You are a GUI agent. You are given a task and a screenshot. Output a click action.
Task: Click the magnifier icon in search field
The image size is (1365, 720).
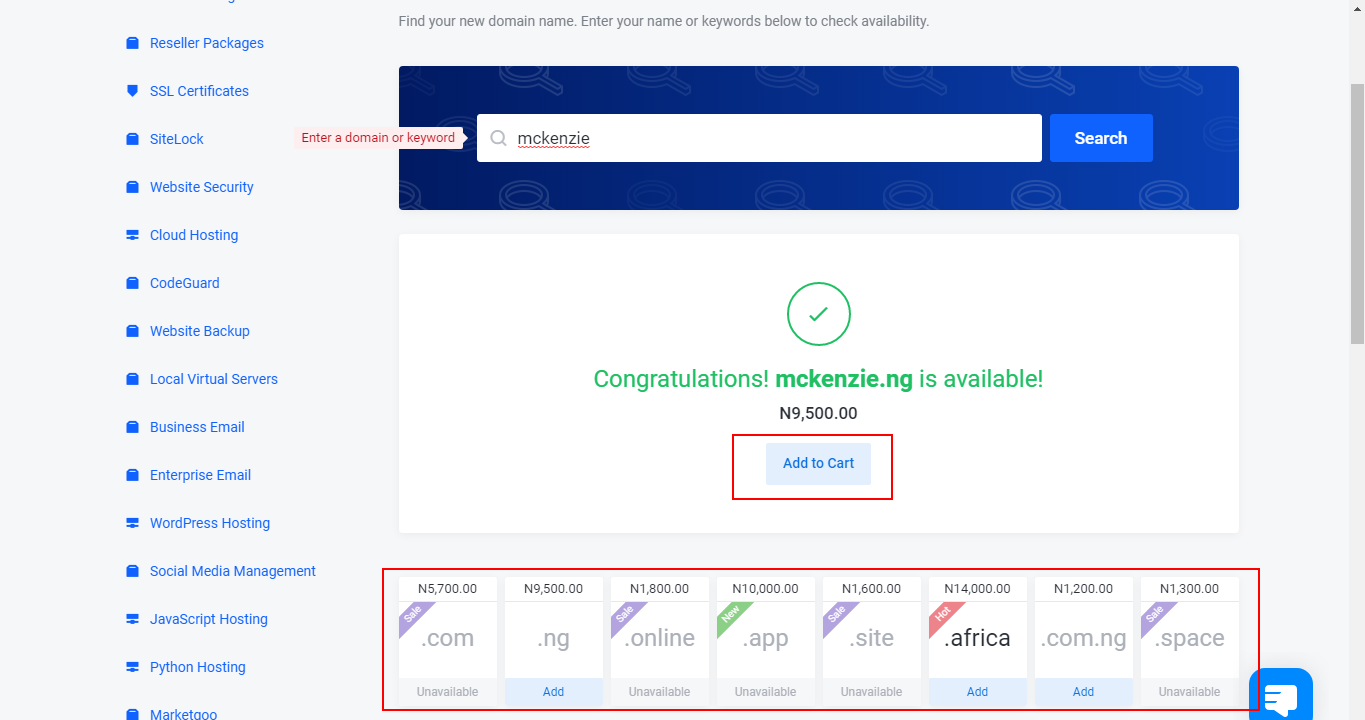coord(498,138)
